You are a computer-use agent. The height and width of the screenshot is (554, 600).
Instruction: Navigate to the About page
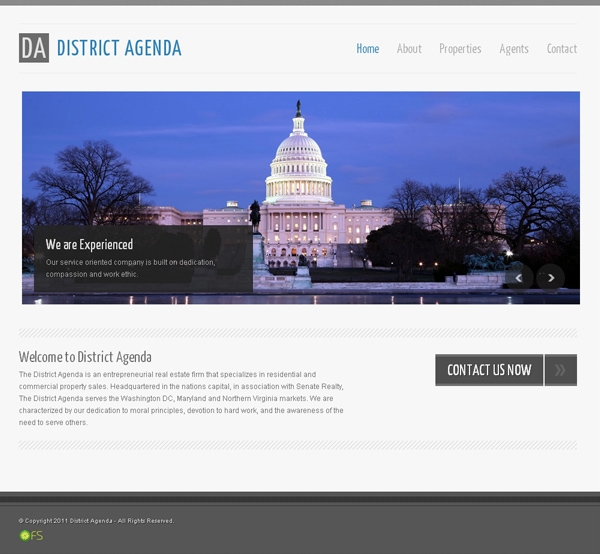409,49
